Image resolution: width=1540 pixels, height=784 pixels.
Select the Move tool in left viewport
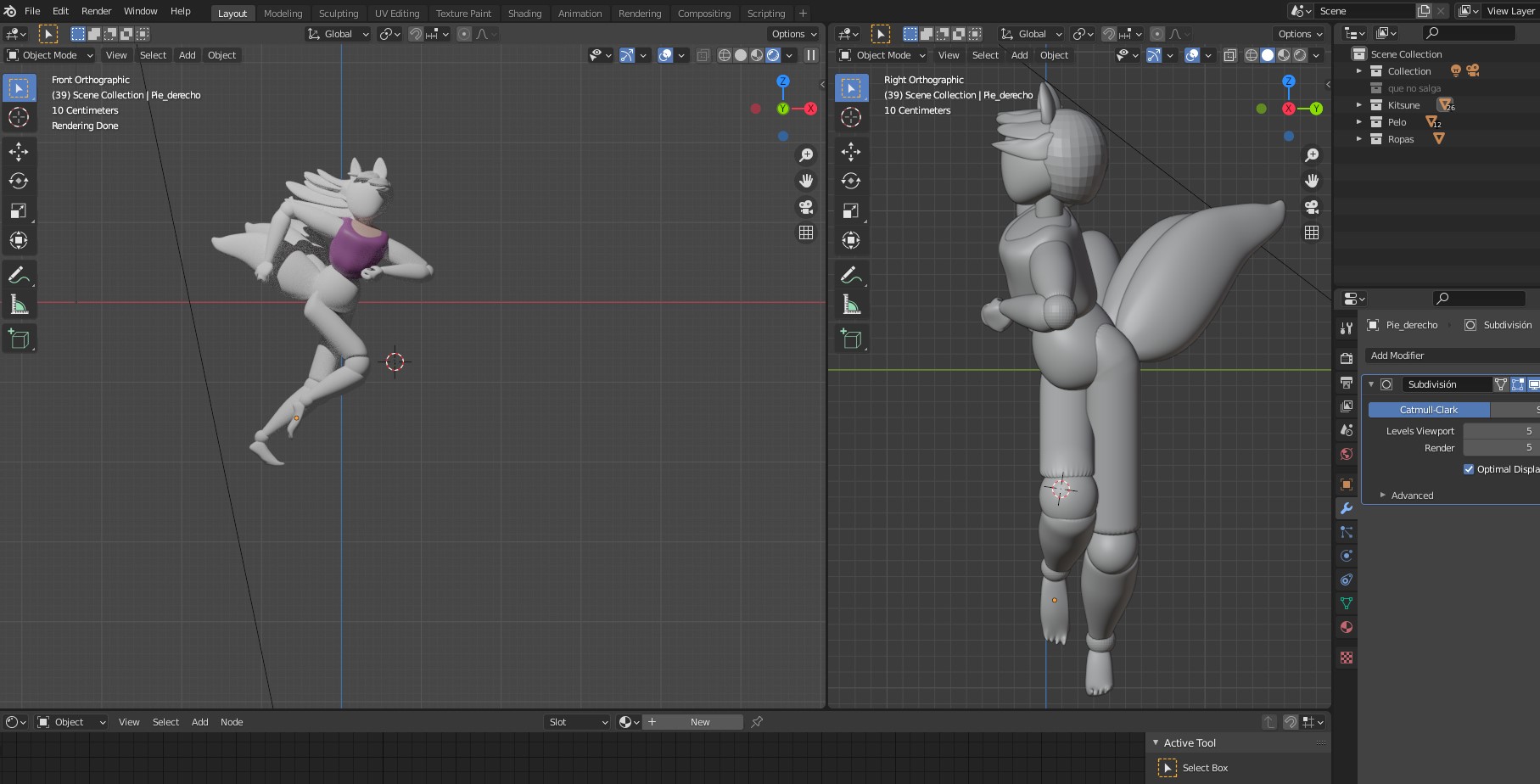point(19,152)
